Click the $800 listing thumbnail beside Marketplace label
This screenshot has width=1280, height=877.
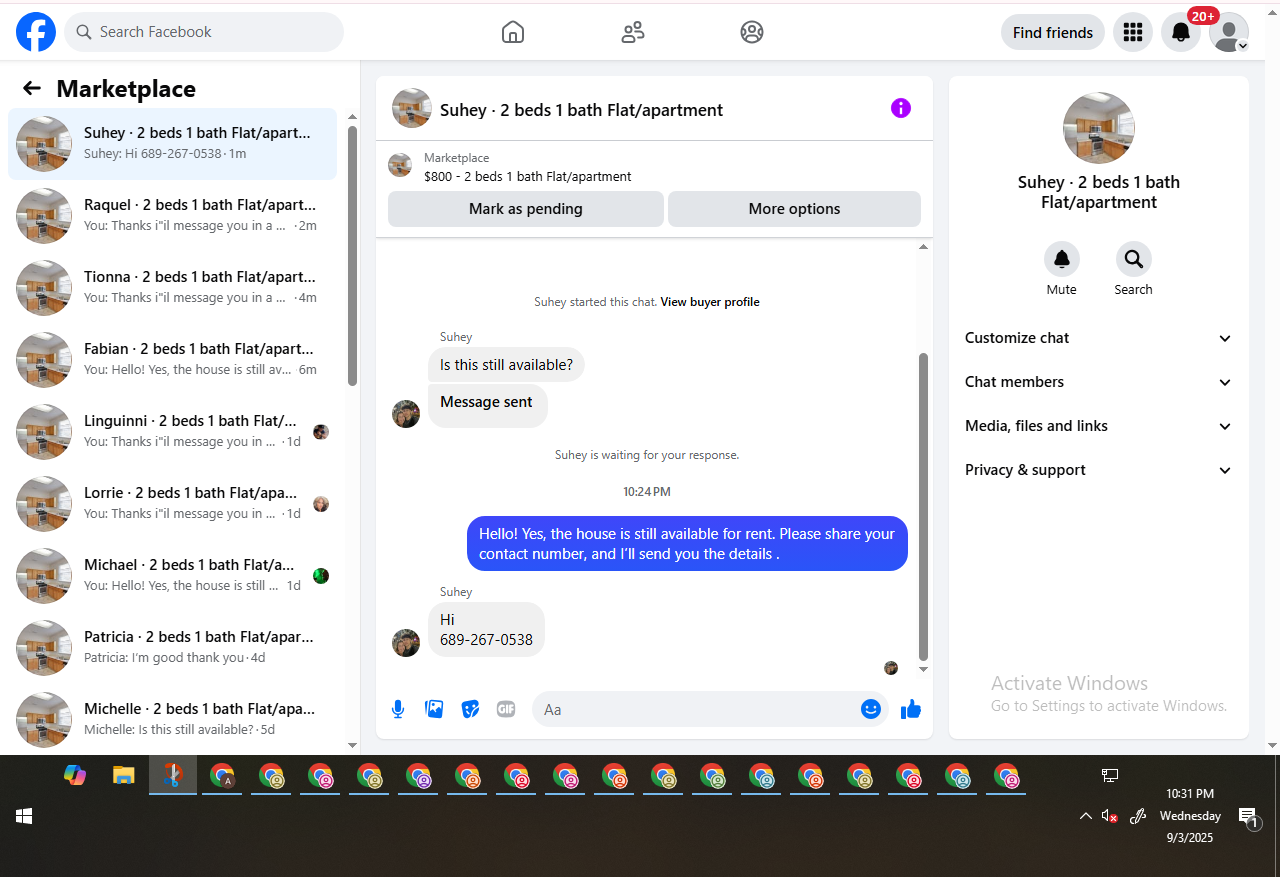[x=400, y=165]
